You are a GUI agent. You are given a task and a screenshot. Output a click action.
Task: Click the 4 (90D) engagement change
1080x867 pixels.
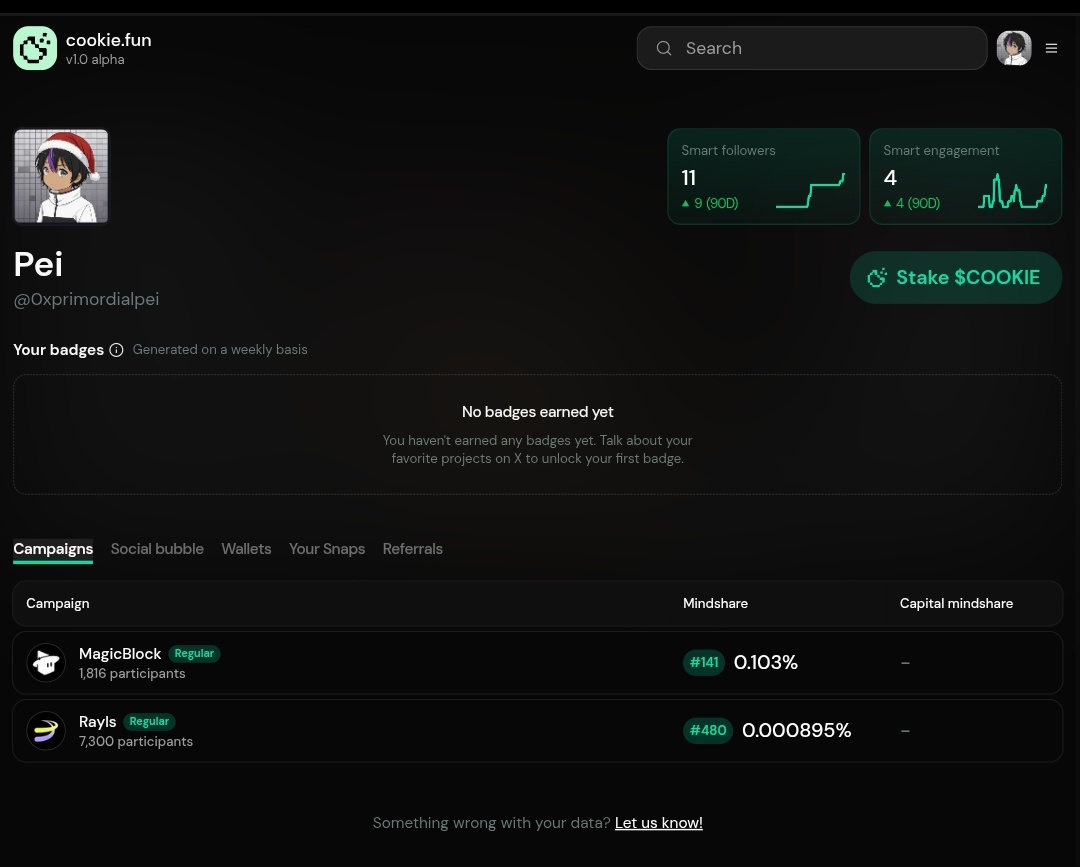(912, 203)
